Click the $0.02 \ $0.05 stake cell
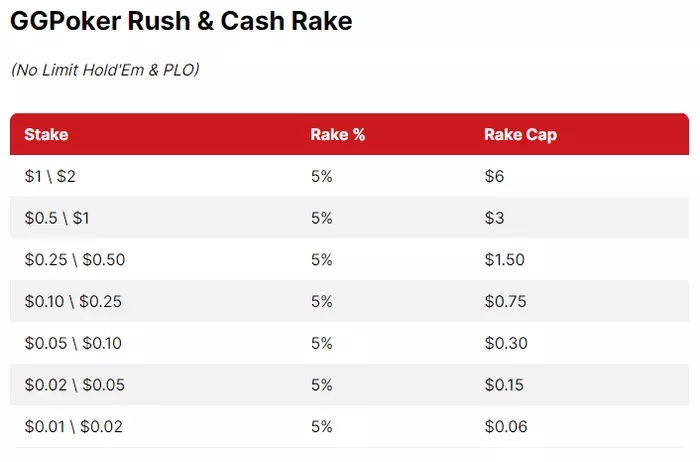The height and width of the screenshot is (462, 700). pos(74,385)
